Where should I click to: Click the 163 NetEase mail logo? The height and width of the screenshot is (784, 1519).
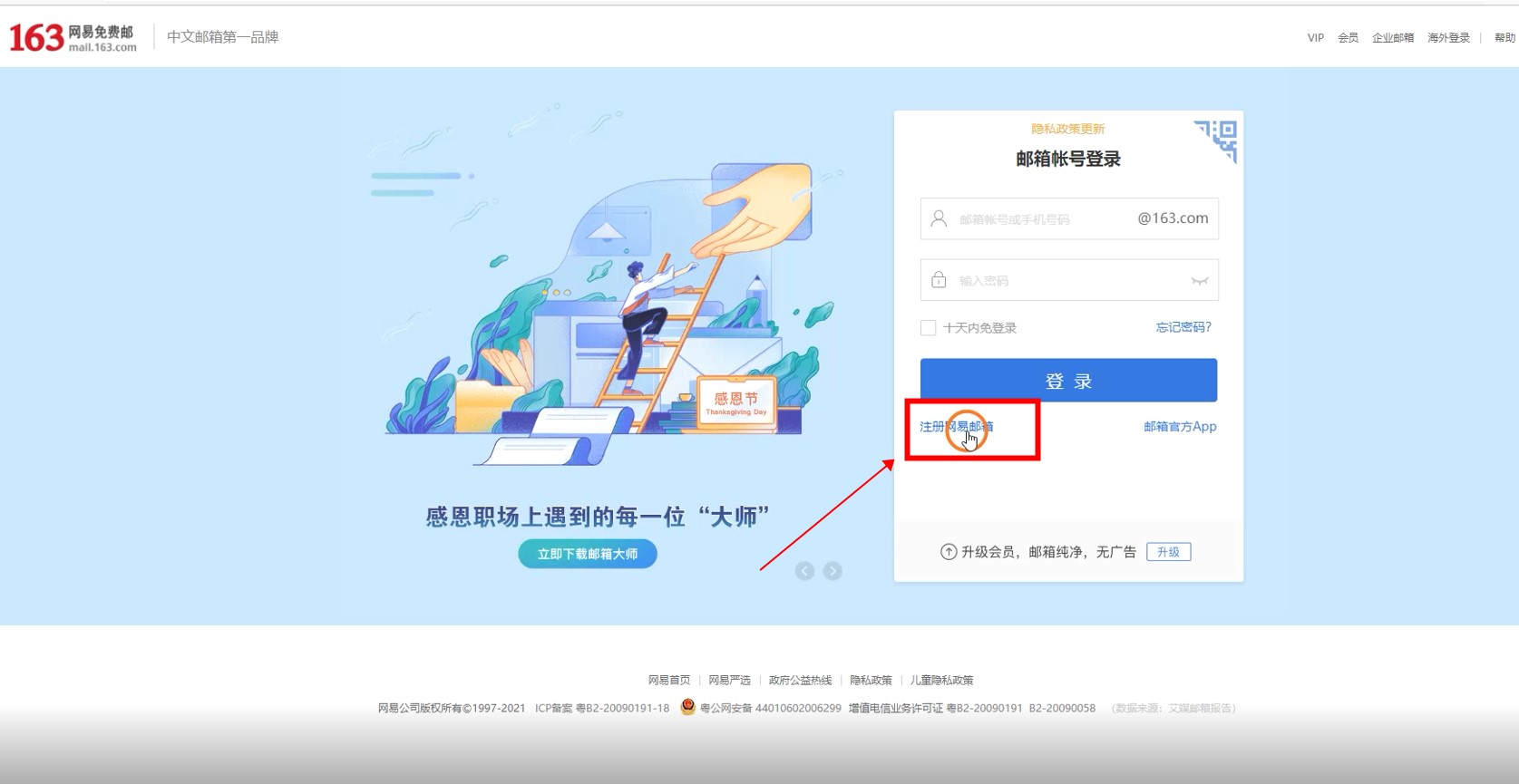73,37
